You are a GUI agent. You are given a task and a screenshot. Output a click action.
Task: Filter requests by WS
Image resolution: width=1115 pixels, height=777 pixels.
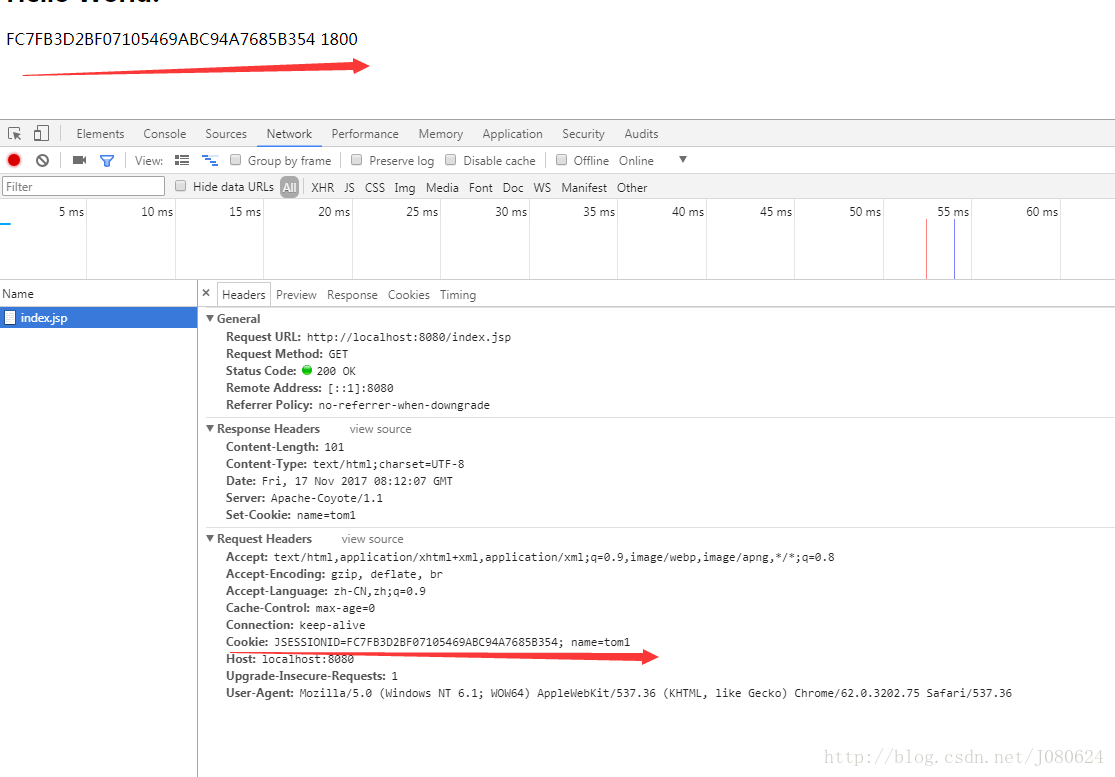tap(542, 188)
